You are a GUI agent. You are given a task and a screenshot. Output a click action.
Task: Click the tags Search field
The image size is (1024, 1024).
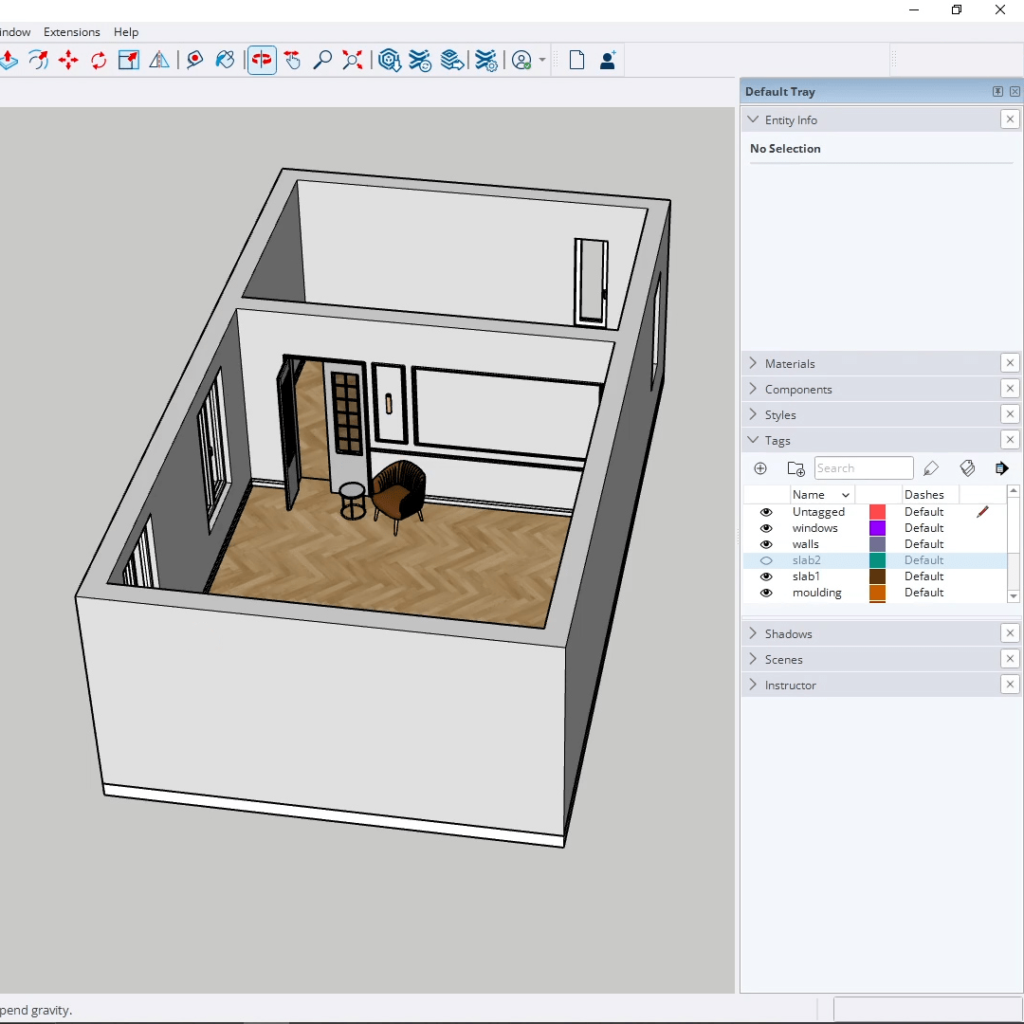(x=863, y=468)
